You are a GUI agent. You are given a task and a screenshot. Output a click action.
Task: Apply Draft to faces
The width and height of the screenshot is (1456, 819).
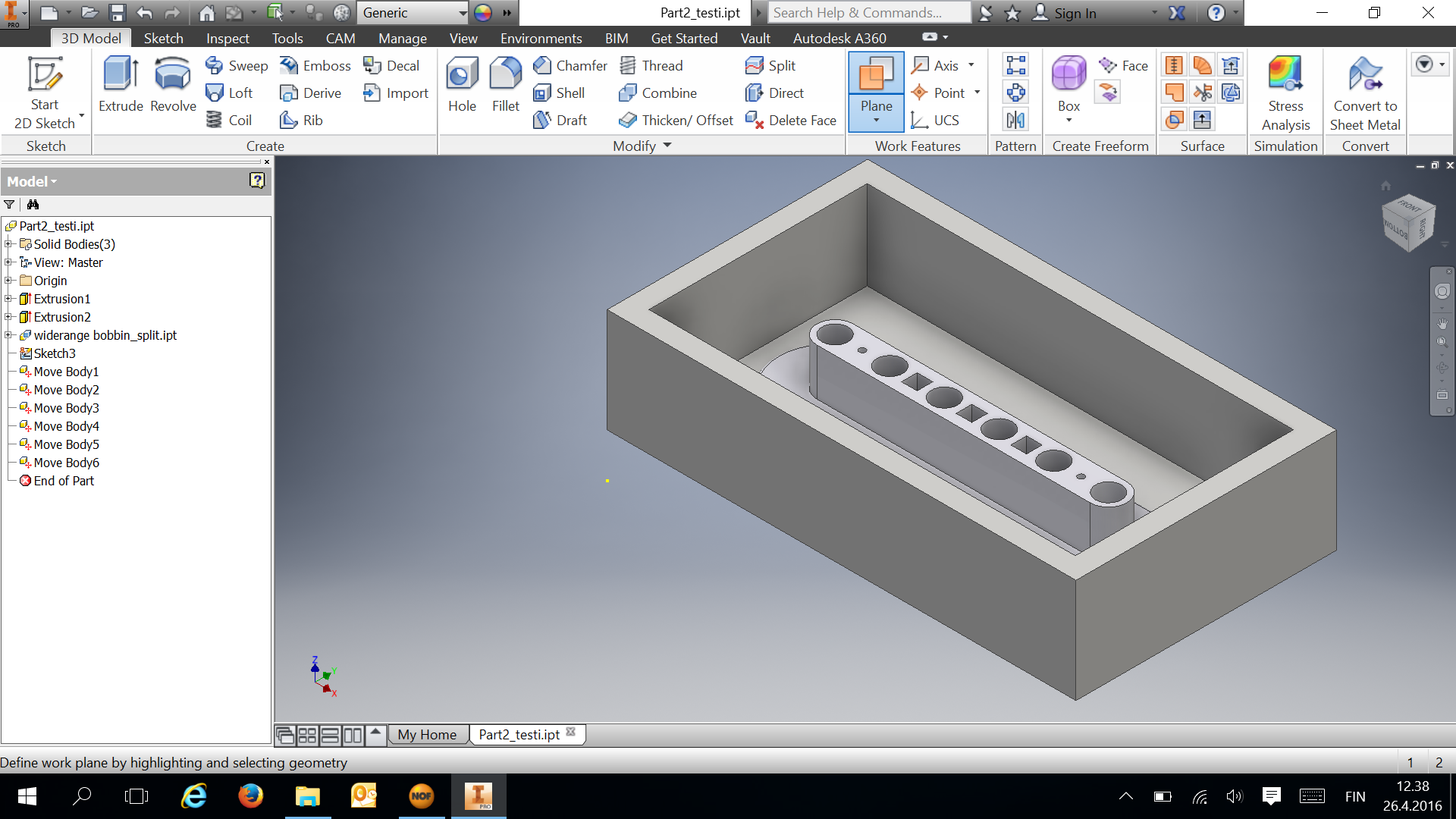coord(560,121)
